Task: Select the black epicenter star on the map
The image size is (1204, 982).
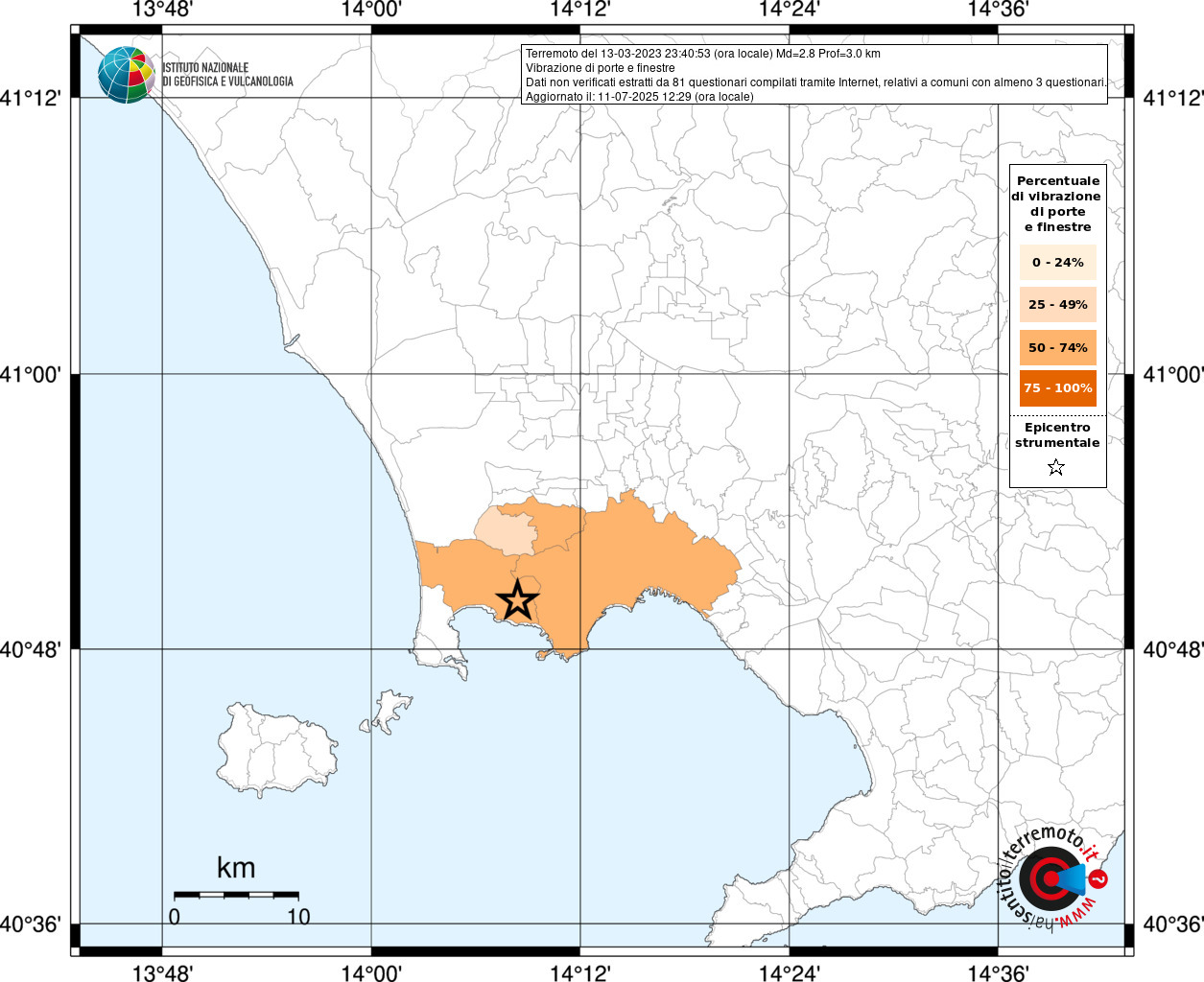Action: (x=517, y=600)
